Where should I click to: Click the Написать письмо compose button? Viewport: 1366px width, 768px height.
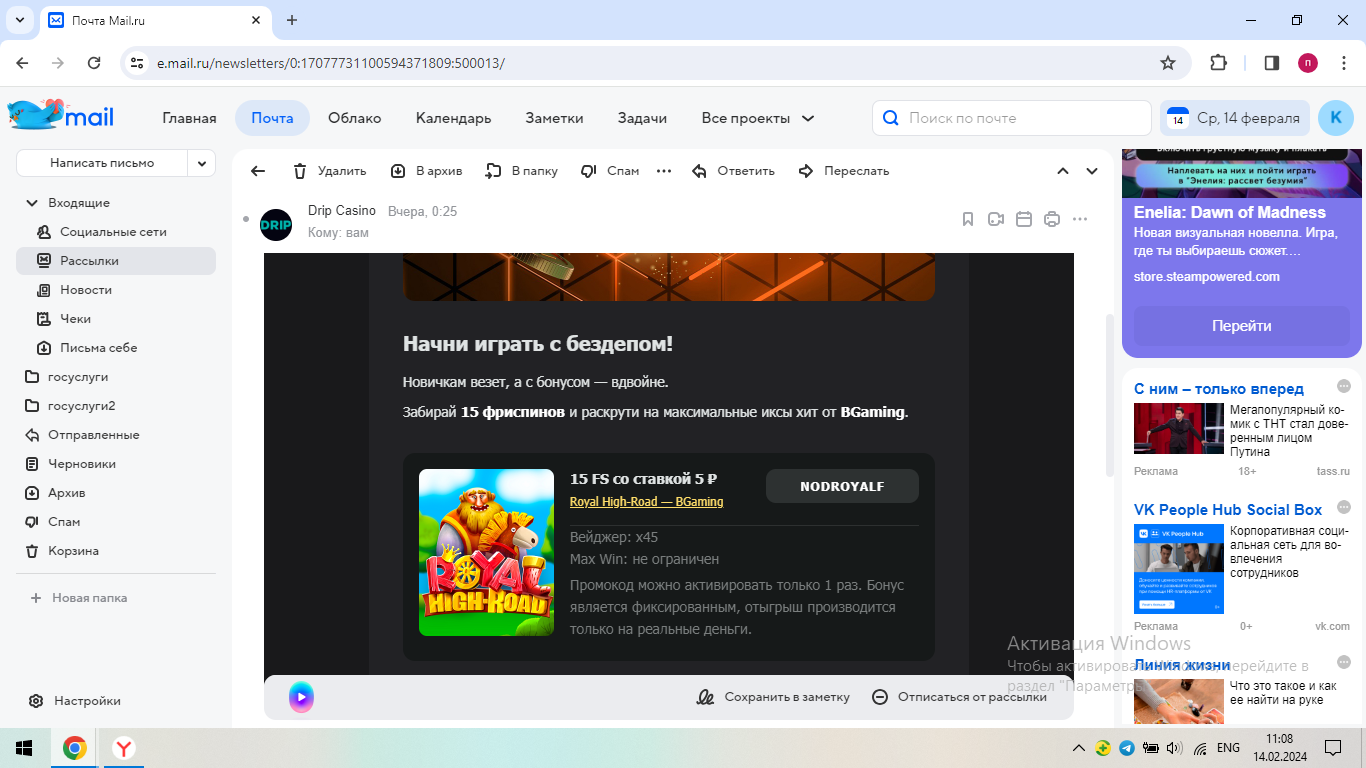click(102, 163)
